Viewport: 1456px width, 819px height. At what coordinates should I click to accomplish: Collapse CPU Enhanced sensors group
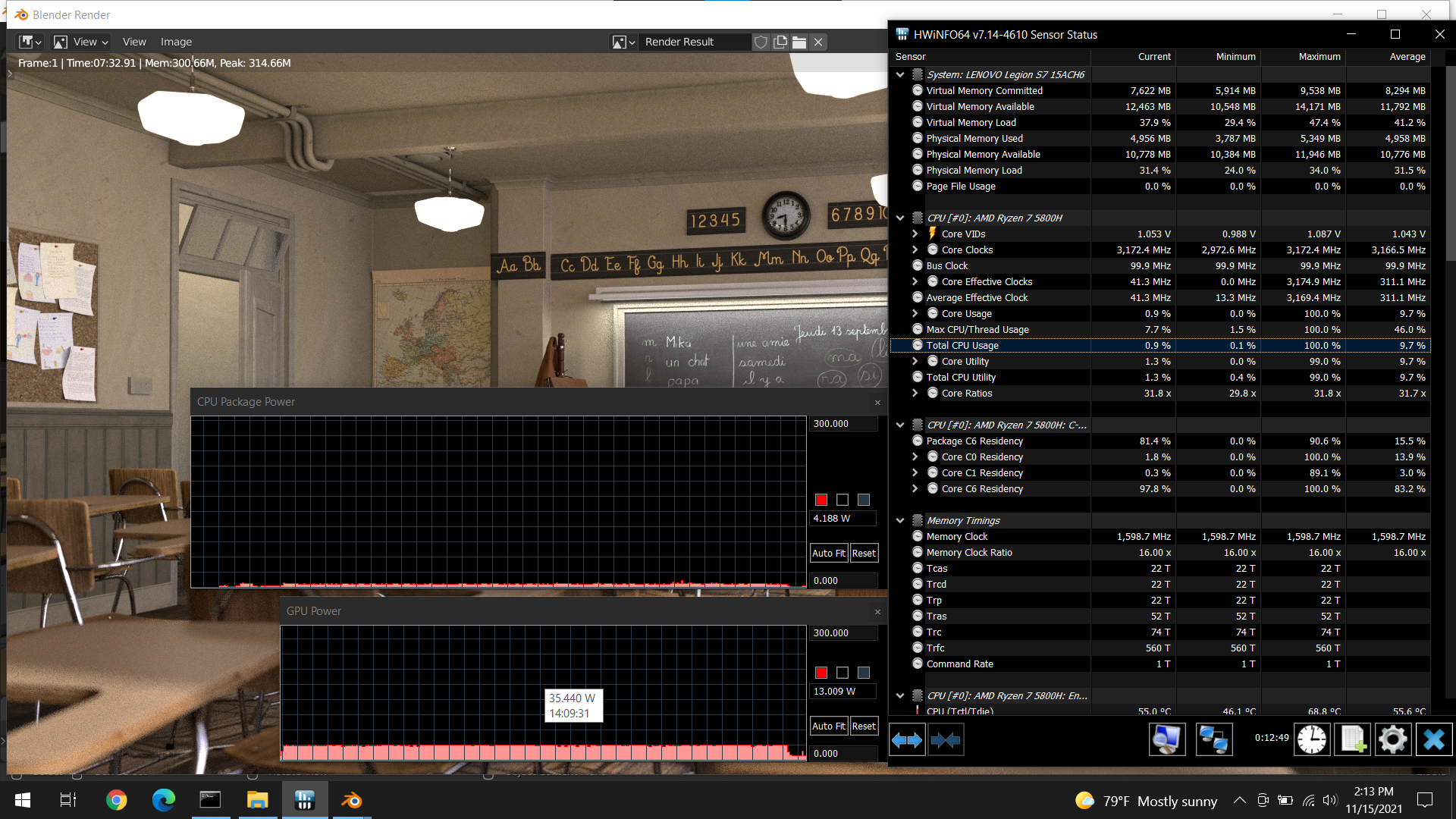click(x=900, y=695)
